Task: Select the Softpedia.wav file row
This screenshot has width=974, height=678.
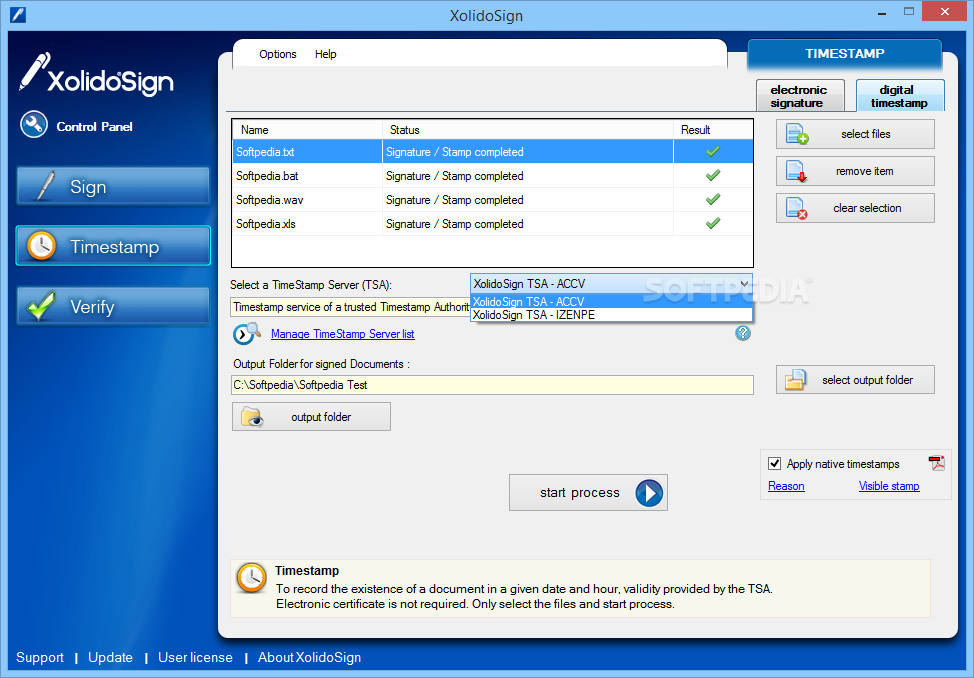Action: 493,199
